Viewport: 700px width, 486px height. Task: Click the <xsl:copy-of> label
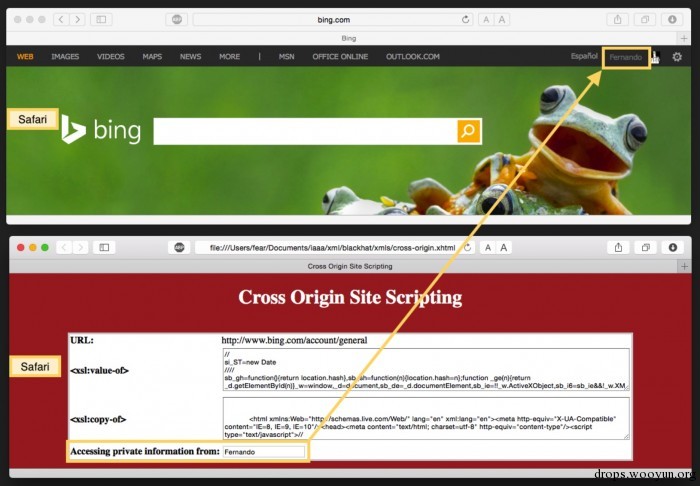[98, 420]
